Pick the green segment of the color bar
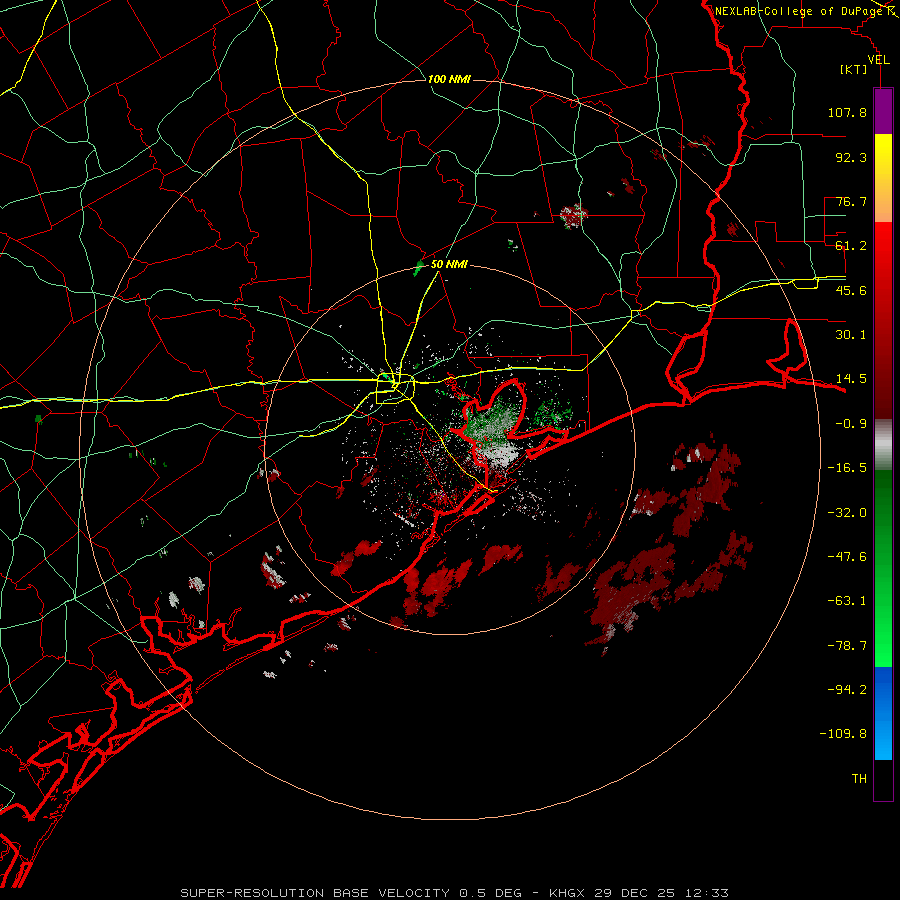 tap(883, 568)
